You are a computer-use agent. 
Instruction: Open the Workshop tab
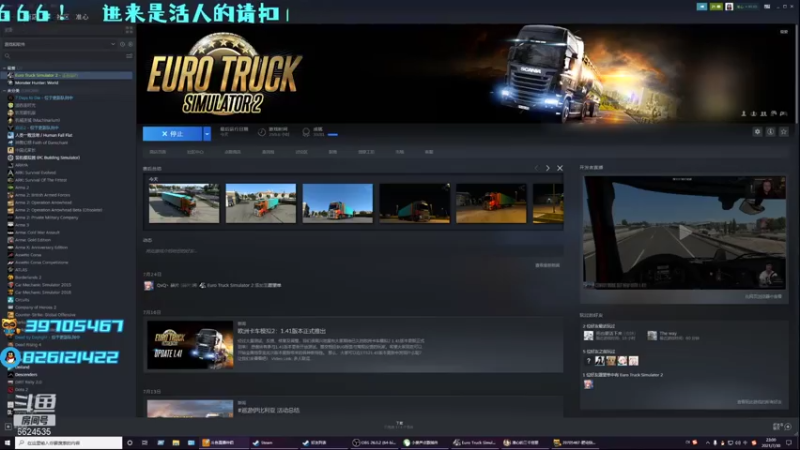pos(366,152)
